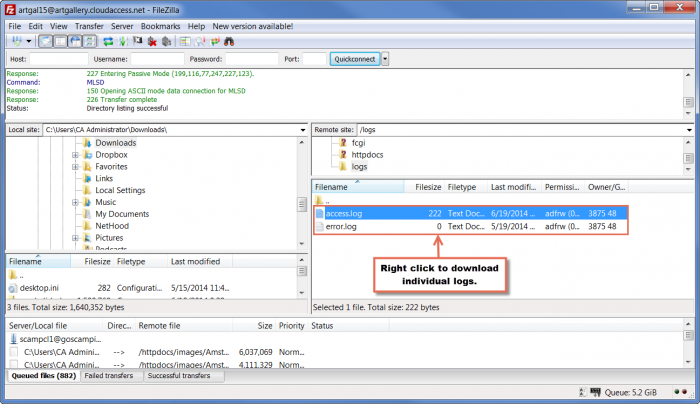Screen dimensions: 700x404
Task: Select the logs remote folder
Action: pos(359,167)
